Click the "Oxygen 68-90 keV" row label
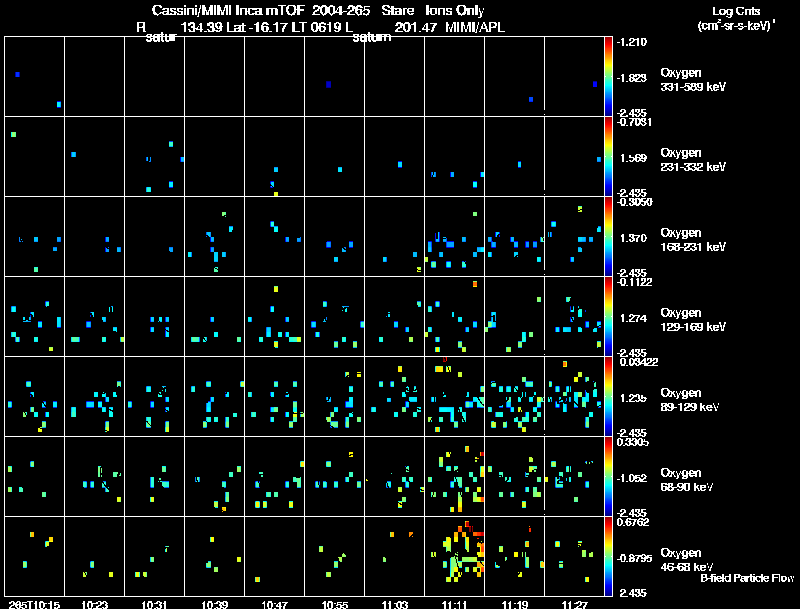 pos(687,480)
